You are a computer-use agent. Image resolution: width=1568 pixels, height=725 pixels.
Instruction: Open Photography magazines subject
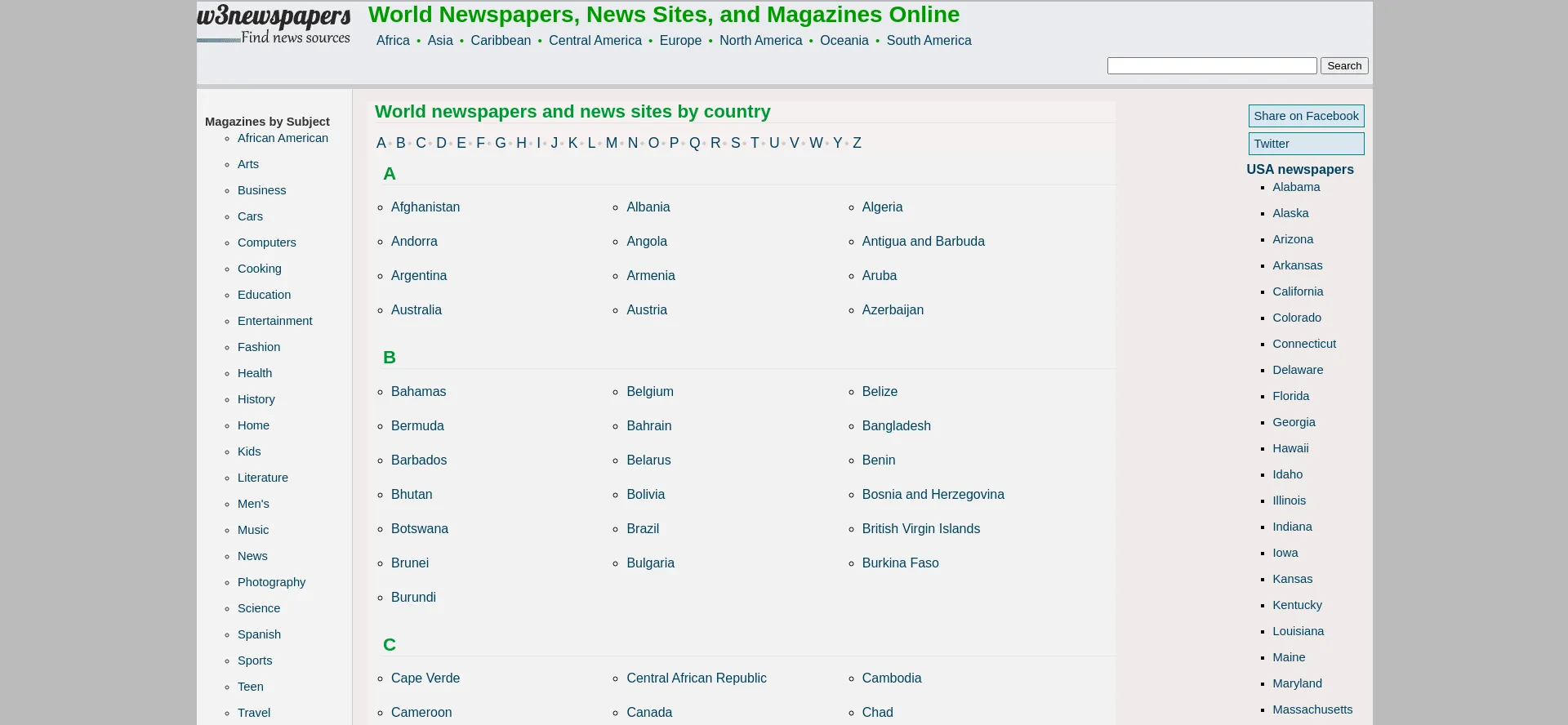coord(272,582)
